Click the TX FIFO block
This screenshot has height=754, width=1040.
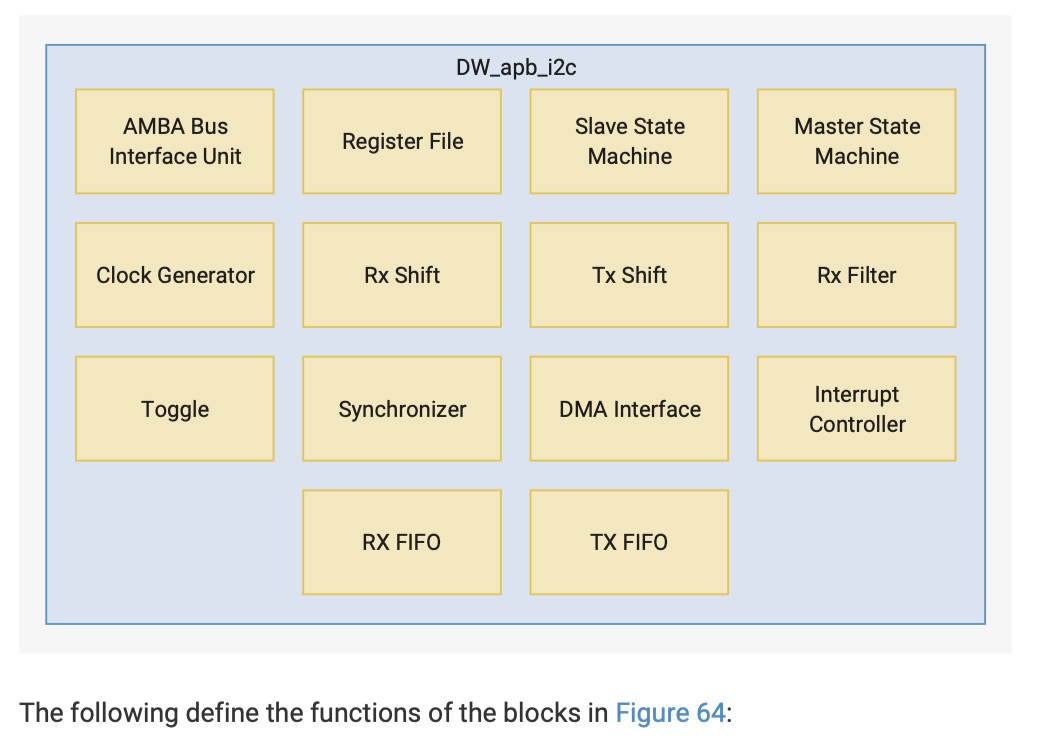pyautogui.click(x=629, y=542)
